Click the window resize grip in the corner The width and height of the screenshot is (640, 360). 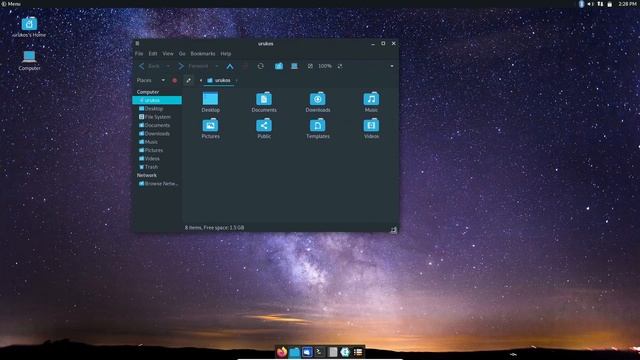pos(394,230)
